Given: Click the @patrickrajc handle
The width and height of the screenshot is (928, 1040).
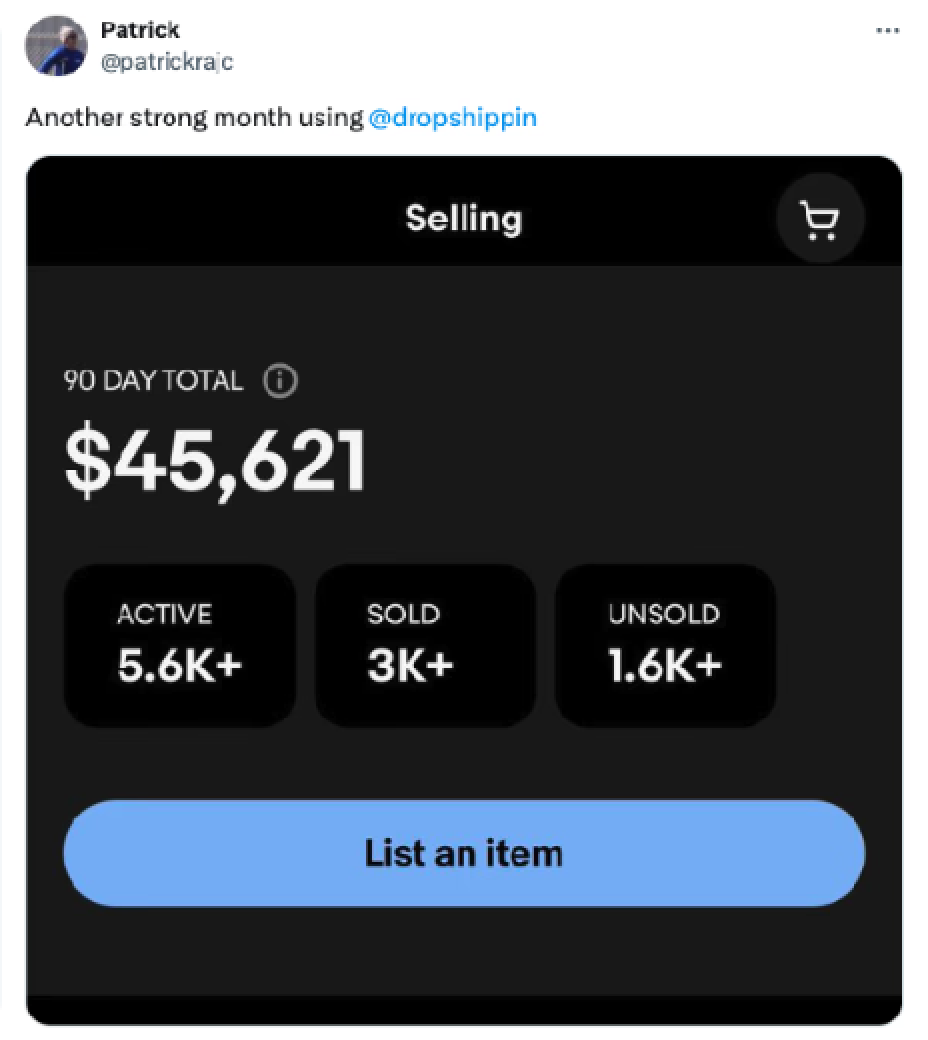Looking at the screenshot, I should point(162,60).
